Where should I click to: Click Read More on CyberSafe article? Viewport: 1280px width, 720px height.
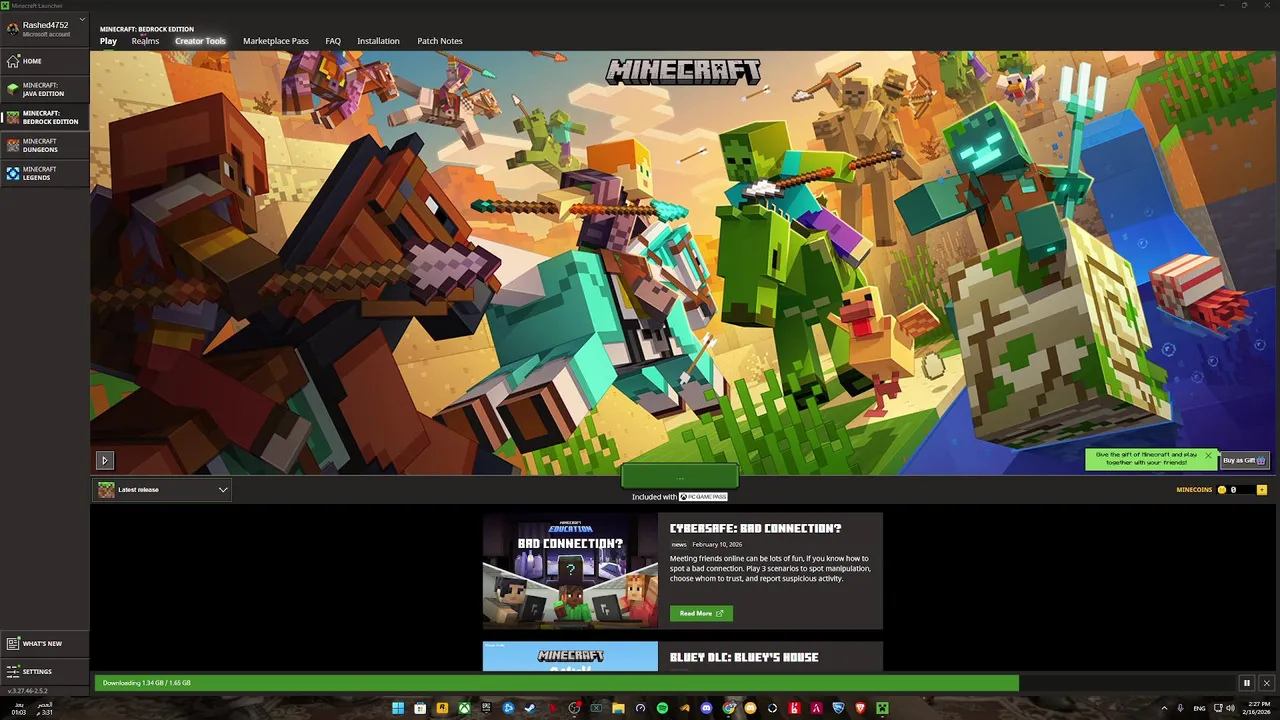tap(701, 613)
